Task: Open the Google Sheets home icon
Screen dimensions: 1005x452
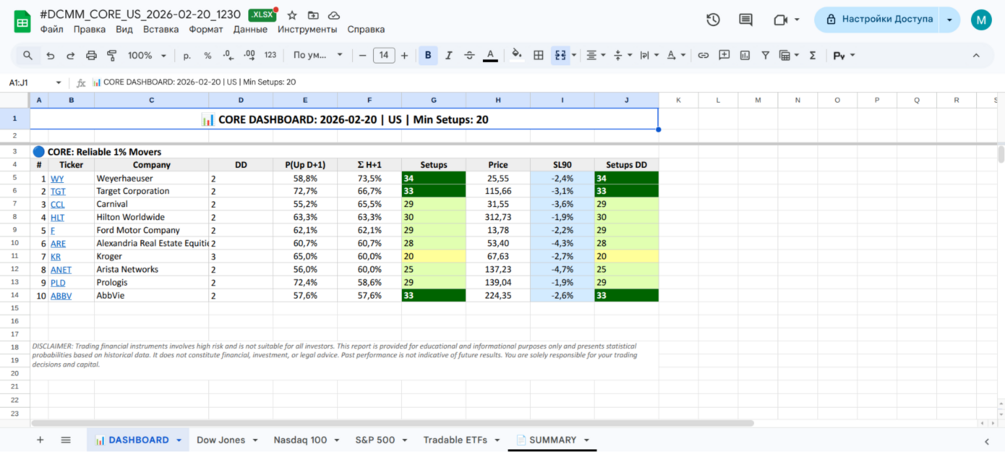Action: point(22,20)
